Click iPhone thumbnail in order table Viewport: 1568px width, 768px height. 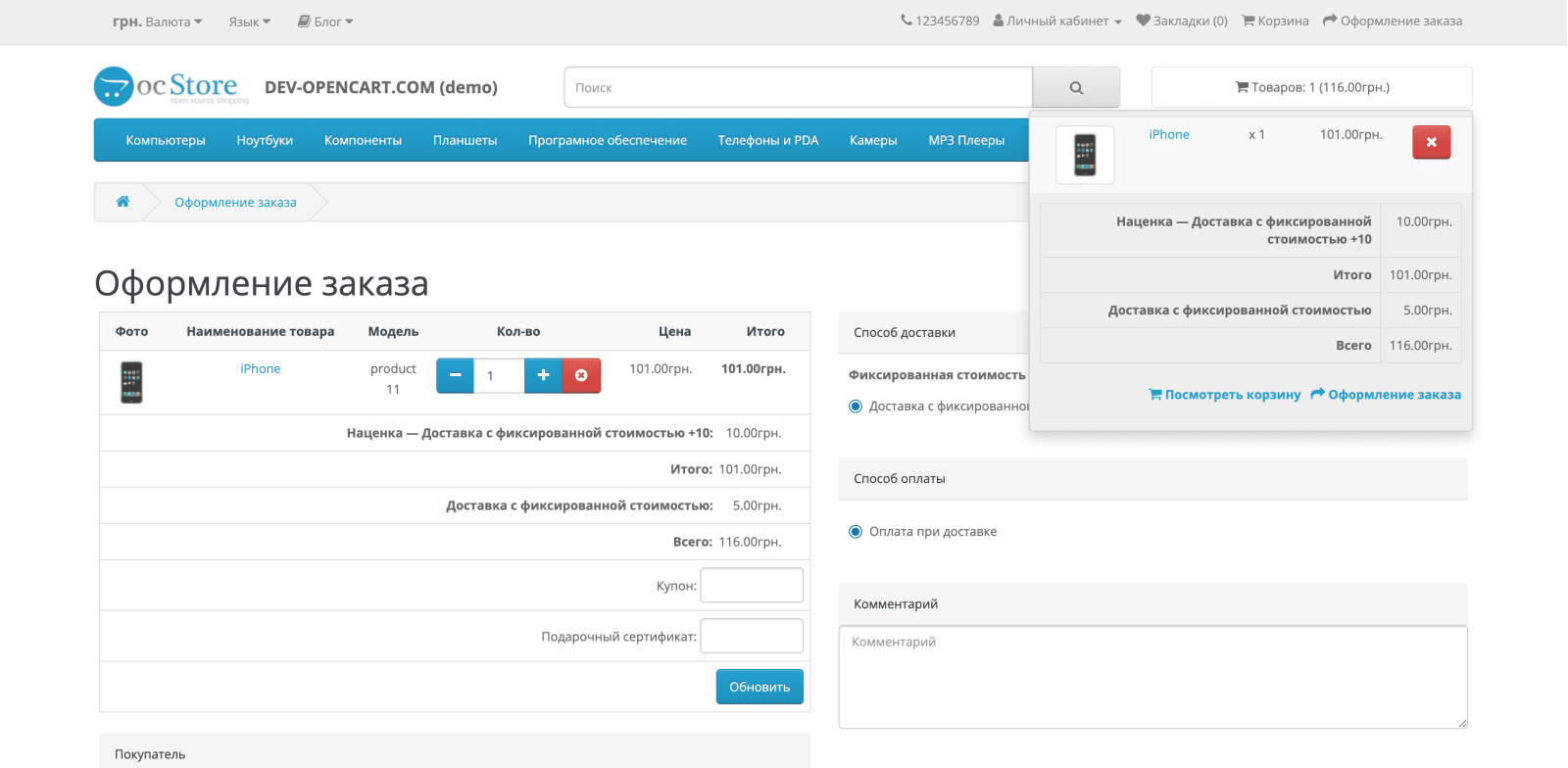coord(131,382)
